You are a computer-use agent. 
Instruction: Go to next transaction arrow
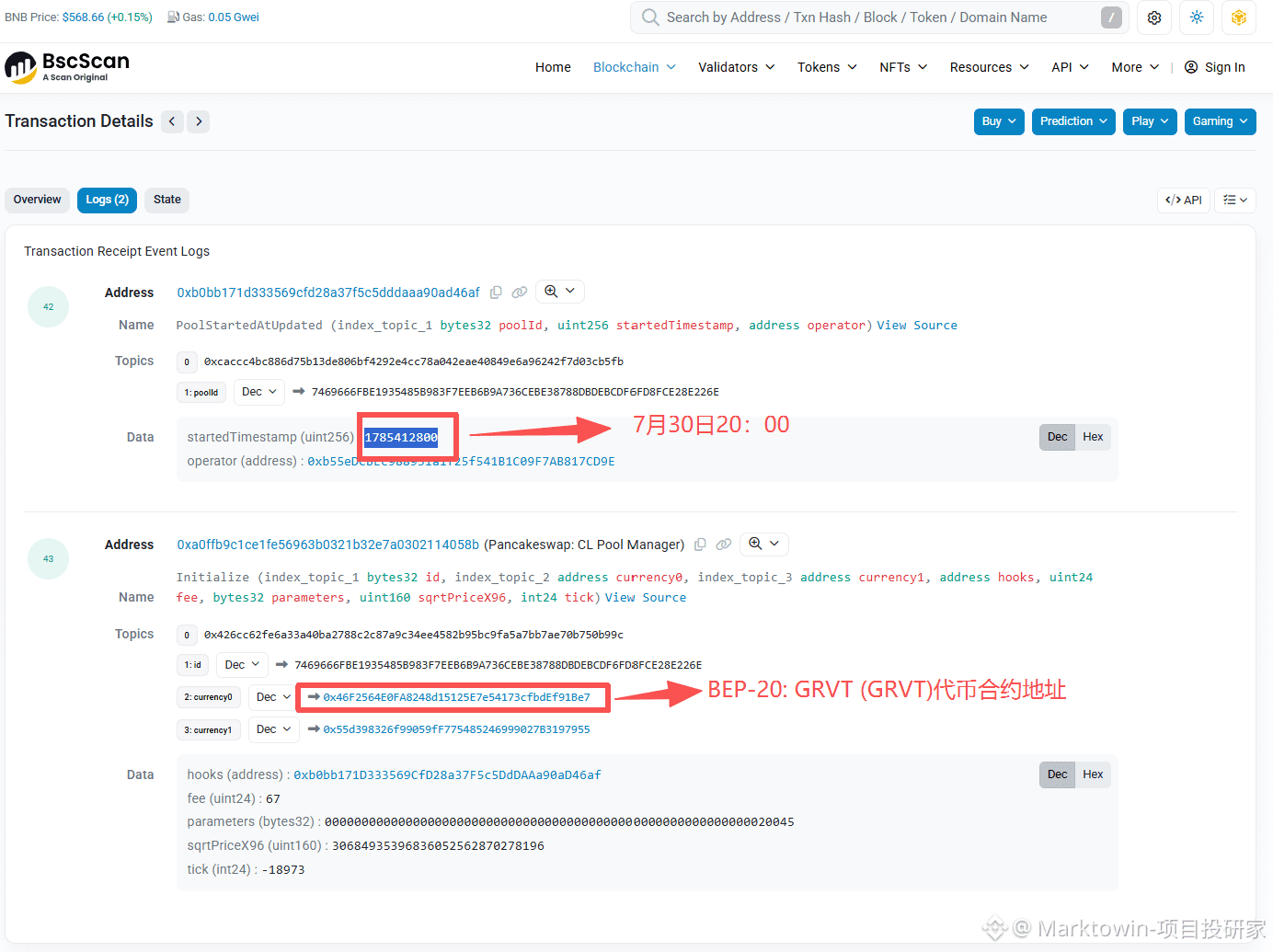[199, 121]
